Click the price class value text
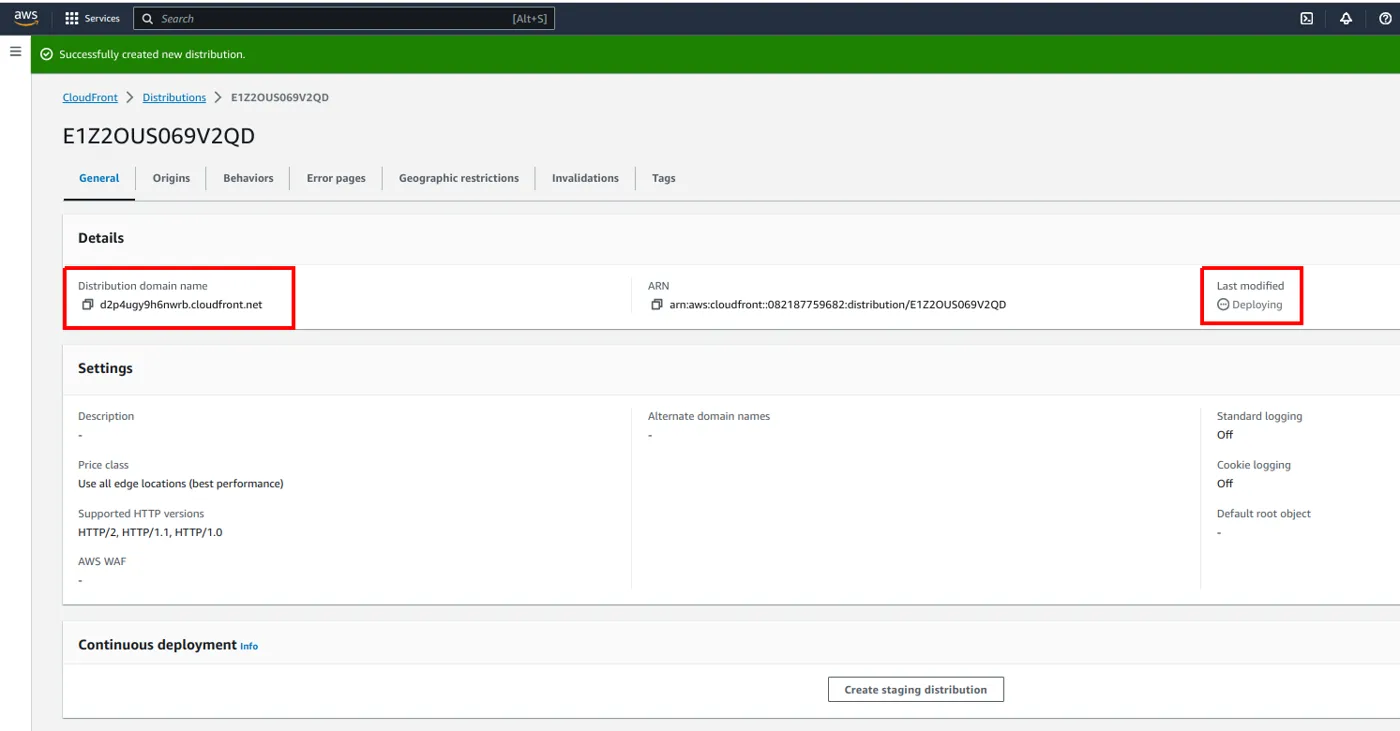Viewport: 1400px width, 731px height. pos(181,483)
